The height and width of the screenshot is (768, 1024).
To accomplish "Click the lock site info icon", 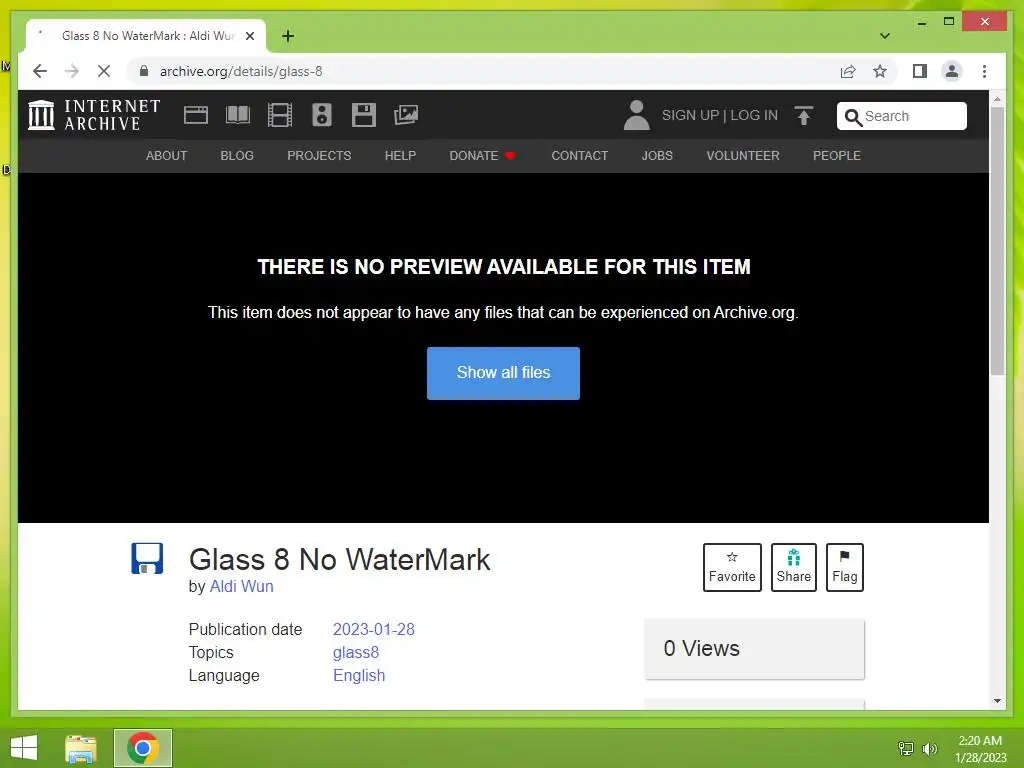I will pos(144,71).
